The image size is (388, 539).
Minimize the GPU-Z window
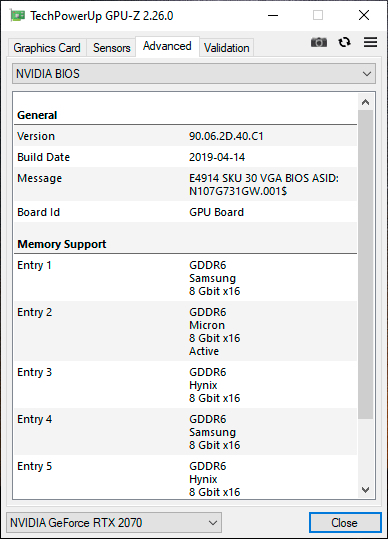click(x=273, y=15)
